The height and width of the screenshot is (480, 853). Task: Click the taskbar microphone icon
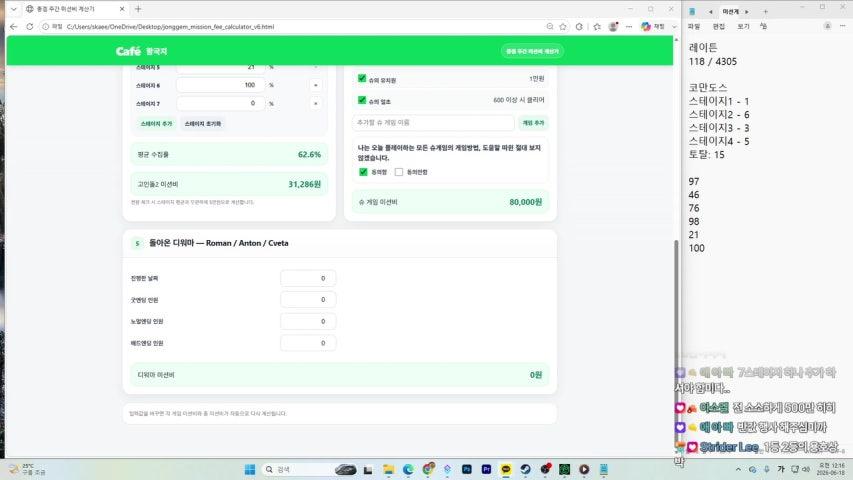coord(767,469)
